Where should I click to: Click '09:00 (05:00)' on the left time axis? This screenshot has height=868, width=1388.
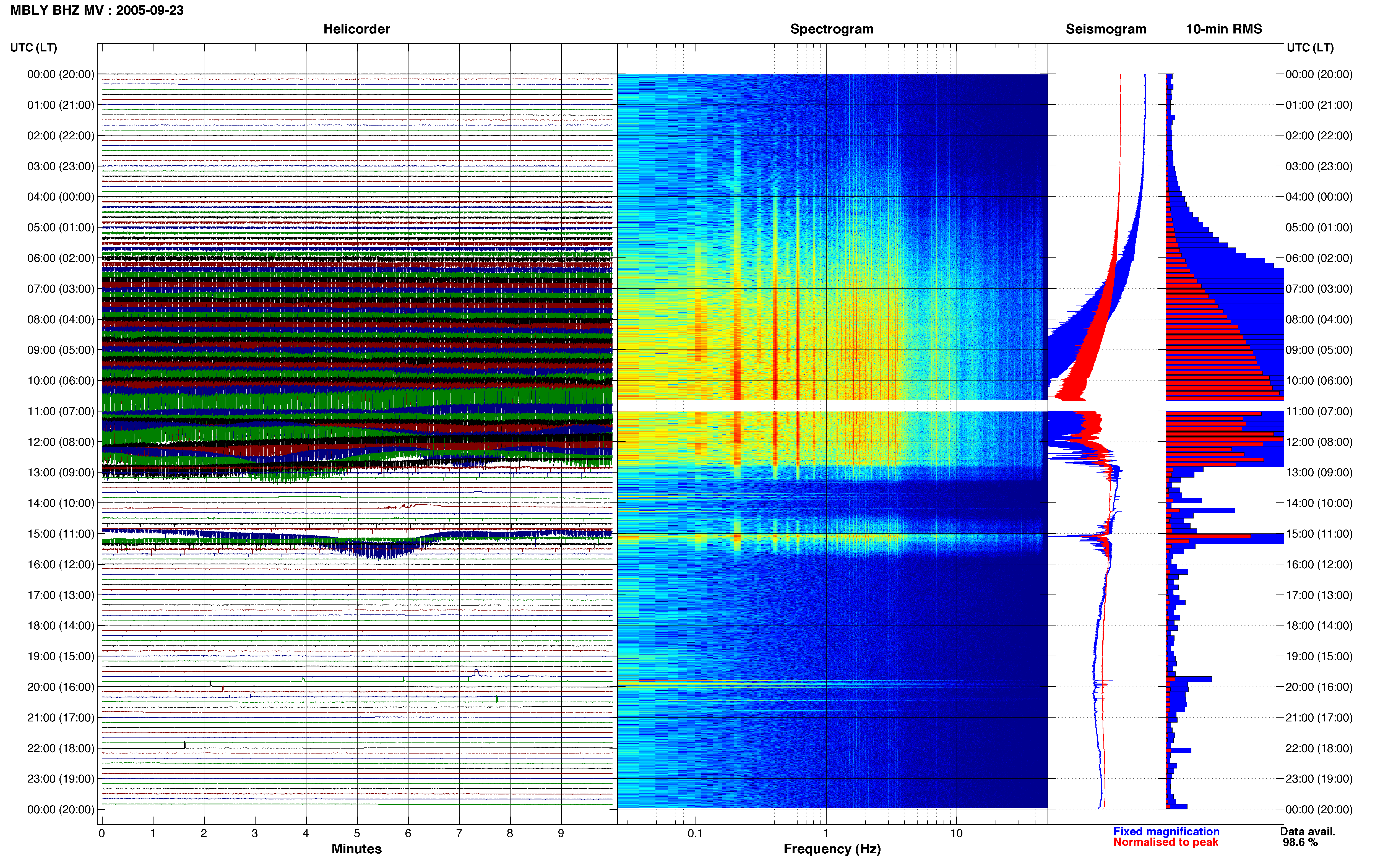(61, 350)
